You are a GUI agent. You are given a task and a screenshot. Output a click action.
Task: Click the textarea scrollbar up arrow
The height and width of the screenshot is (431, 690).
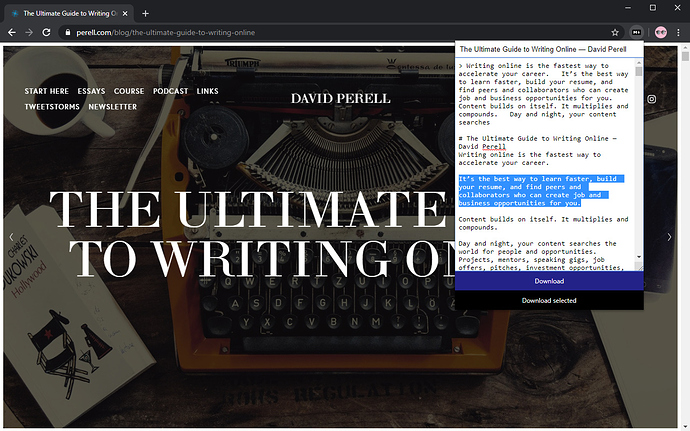(639, 63)
